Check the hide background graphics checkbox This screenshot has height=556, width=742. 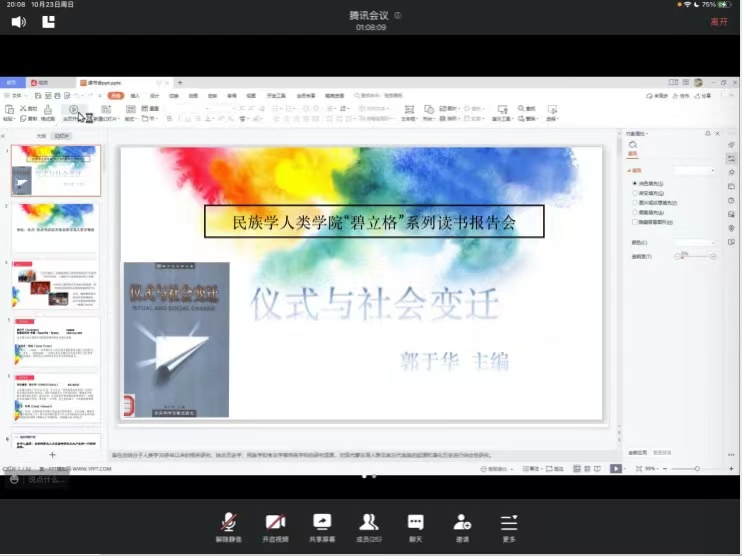[634, 222]
